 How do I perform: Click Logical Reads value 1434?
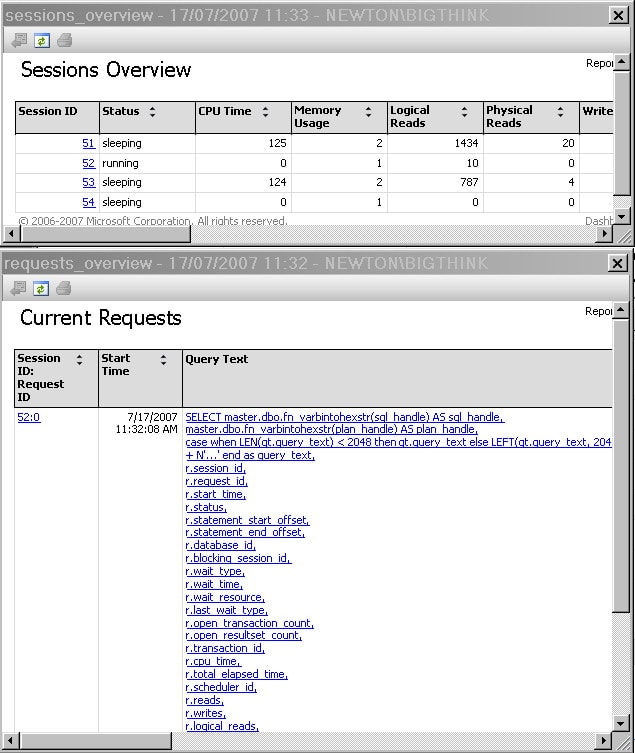pos(466,143)
